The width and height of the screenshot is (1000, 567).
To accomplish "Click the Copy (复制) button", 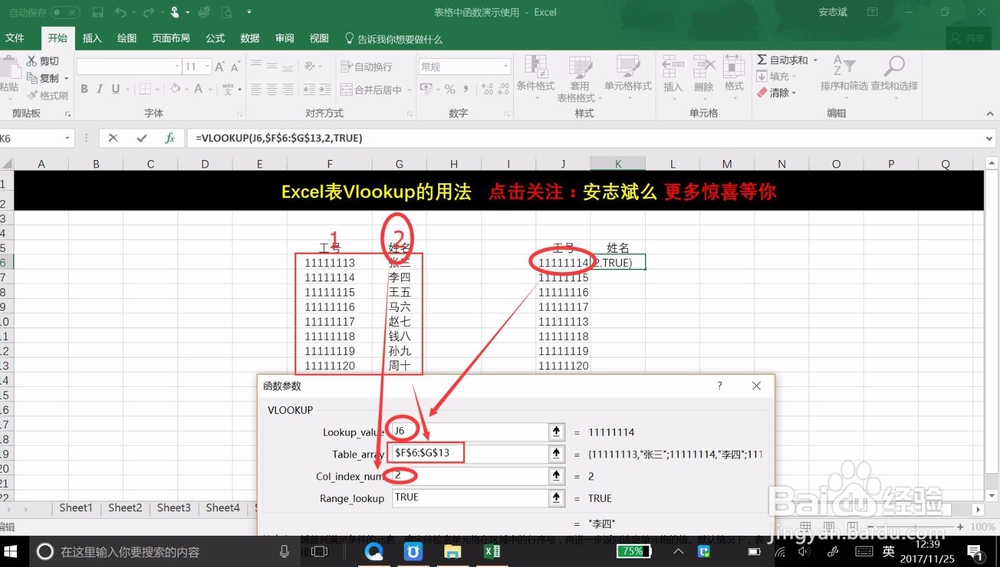I will click(43, 78).
